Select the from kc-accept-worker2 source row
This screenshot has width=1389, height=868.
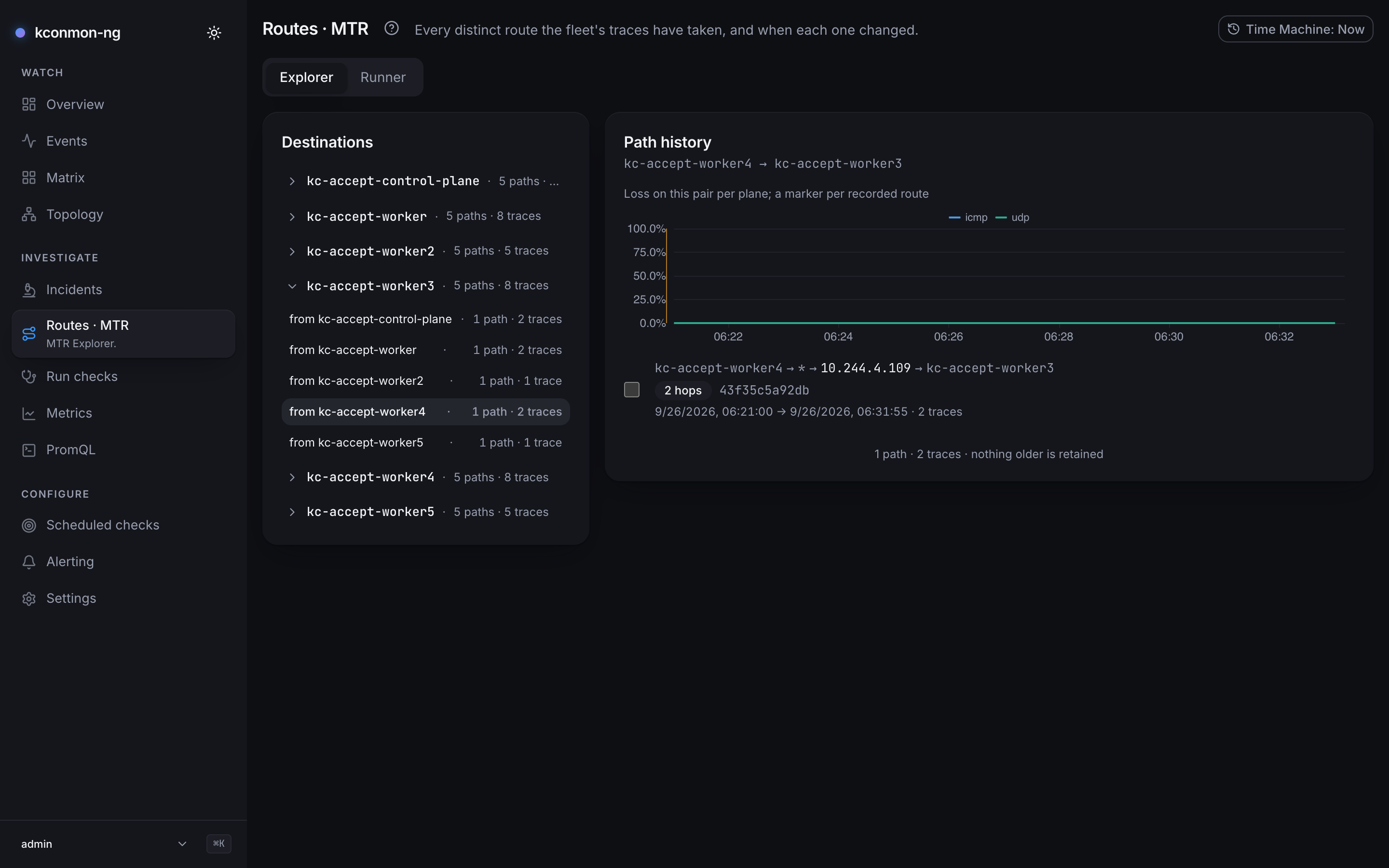425,381
